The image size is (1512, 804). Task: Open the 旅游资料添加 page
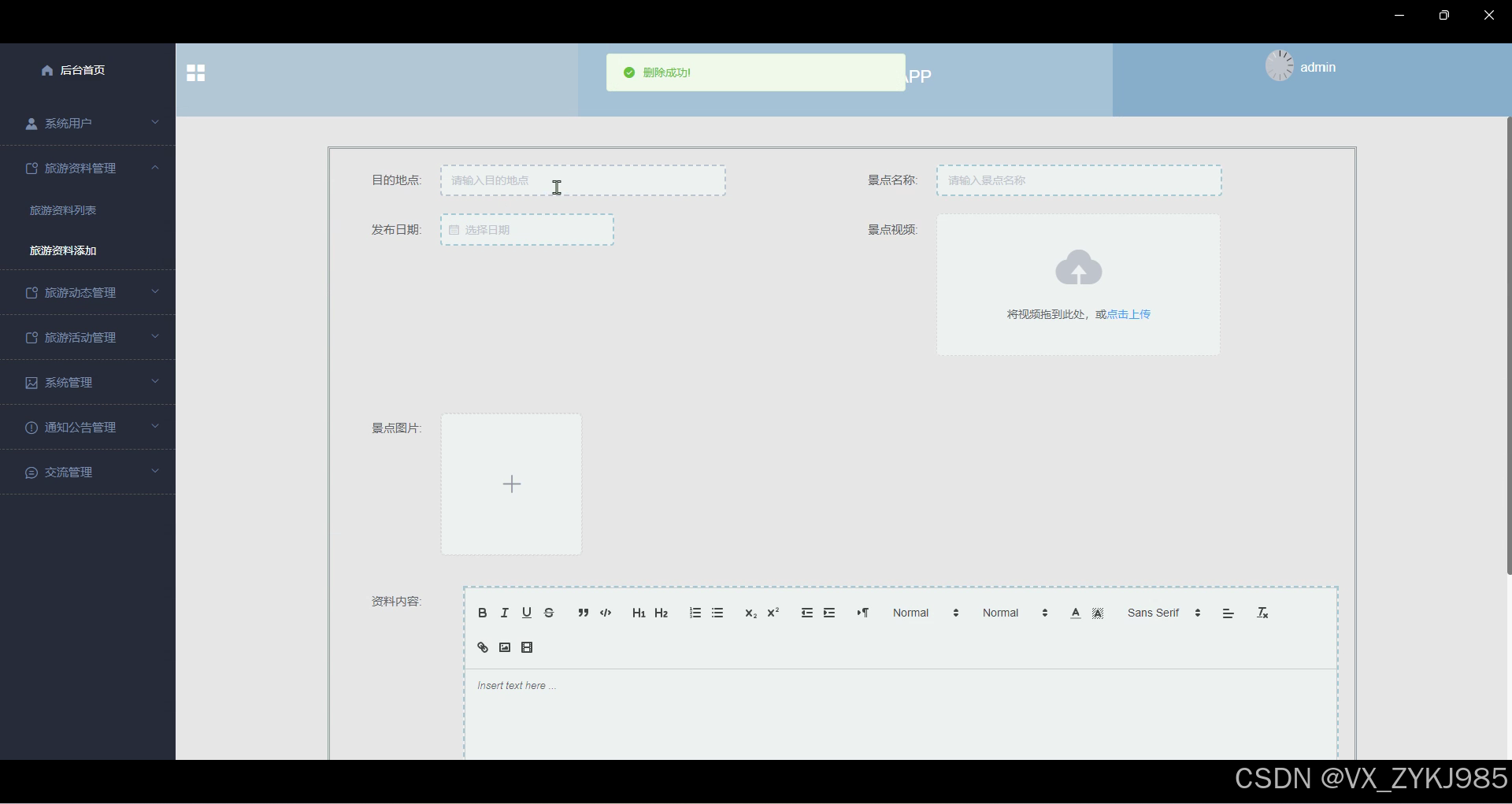63,250
